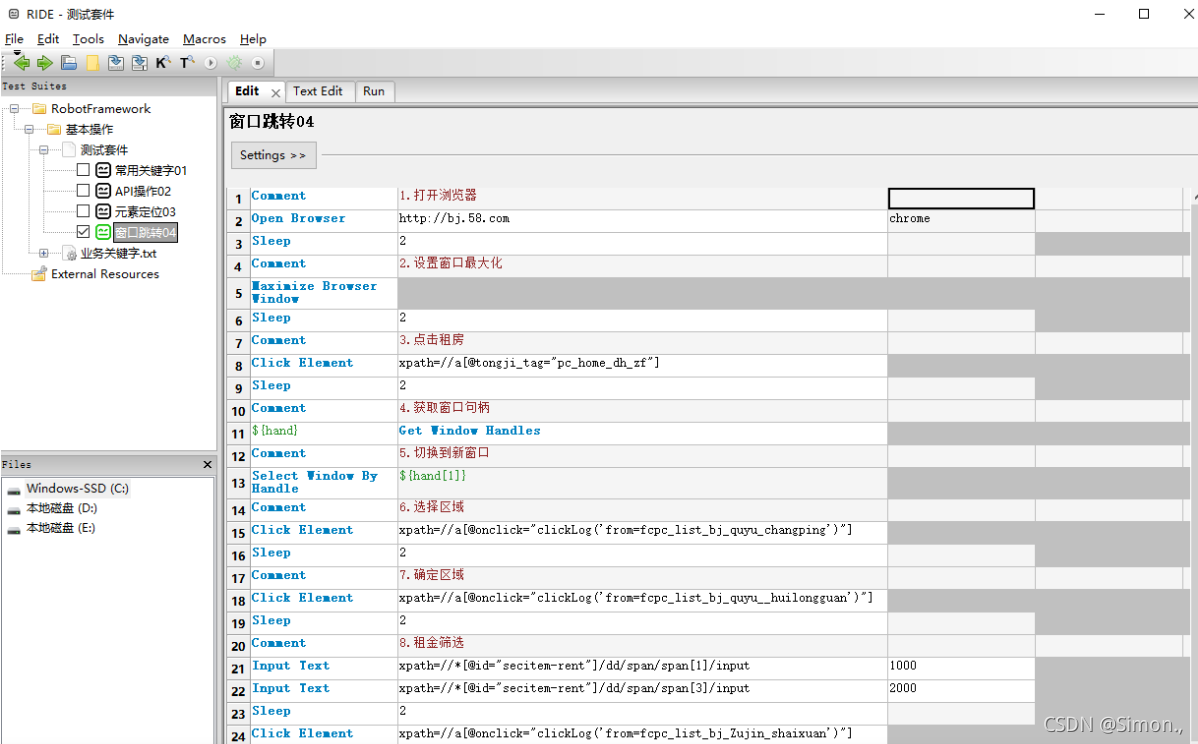Click the robot icon beside API操作02

click(103, 191)
